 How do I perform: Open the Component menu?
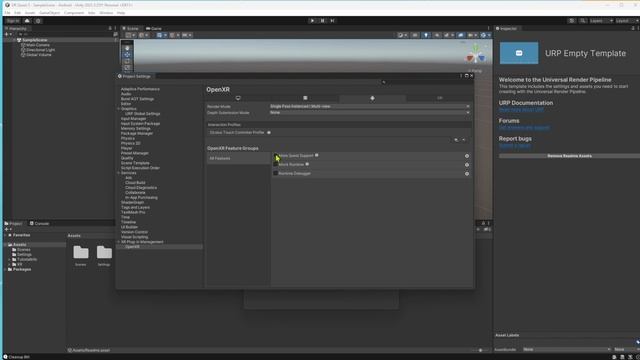[x=74, y=13]
